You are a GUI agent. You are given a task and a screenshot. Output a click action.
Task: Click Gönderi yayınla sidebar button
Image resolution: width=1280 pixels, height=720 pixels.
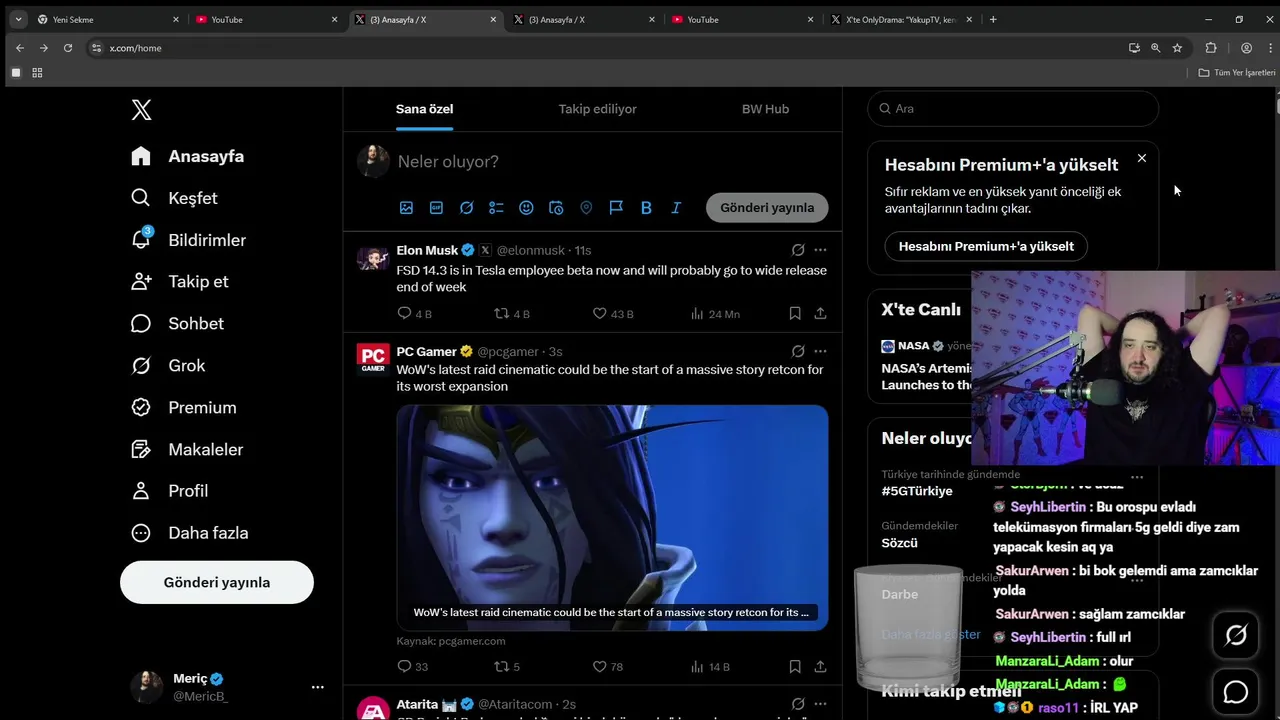[217, 582]
